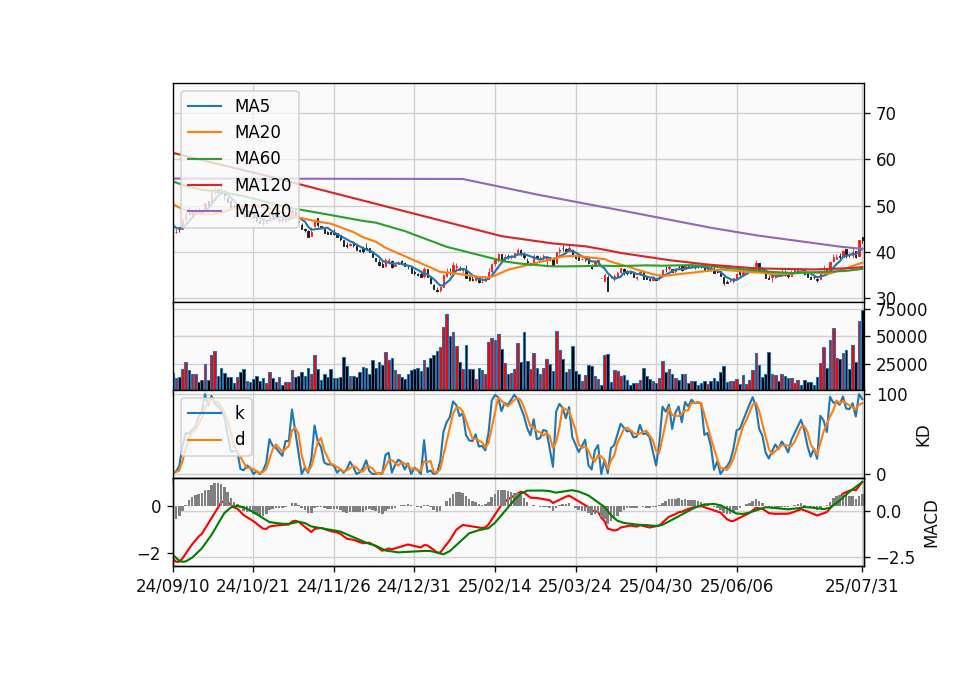Click the MACD right axis value −2.5
Screen dimensions: 960x690
click(x=895, y=558)
